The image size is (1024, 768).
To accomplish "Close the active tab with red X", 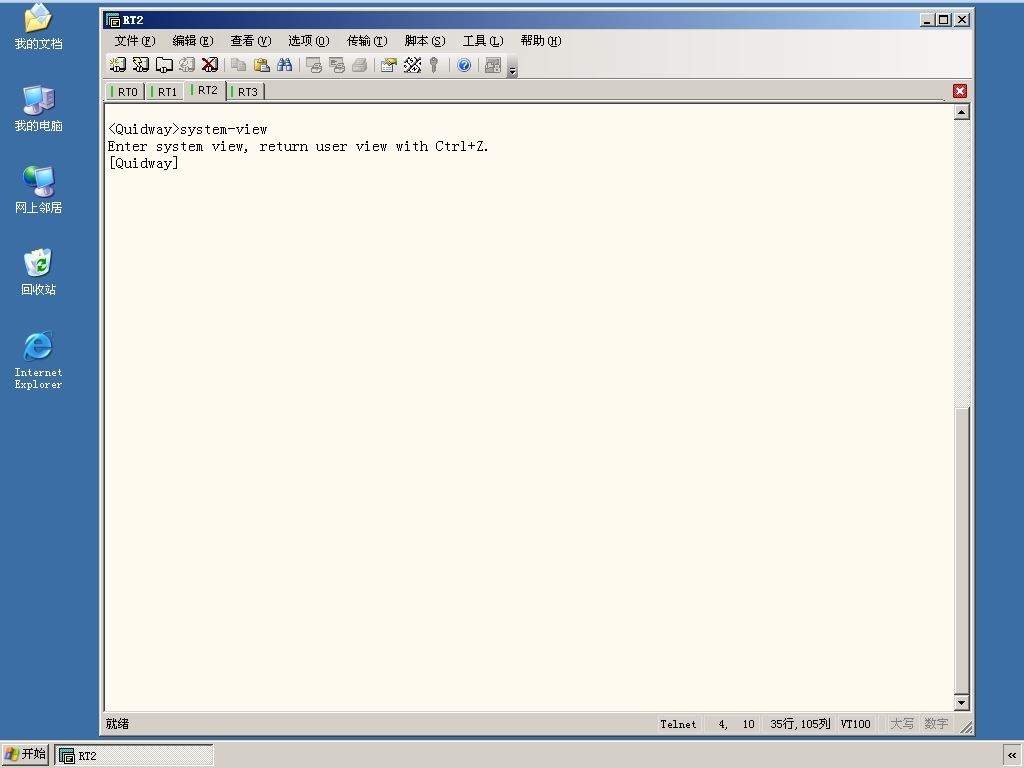I will pos(959,91).
